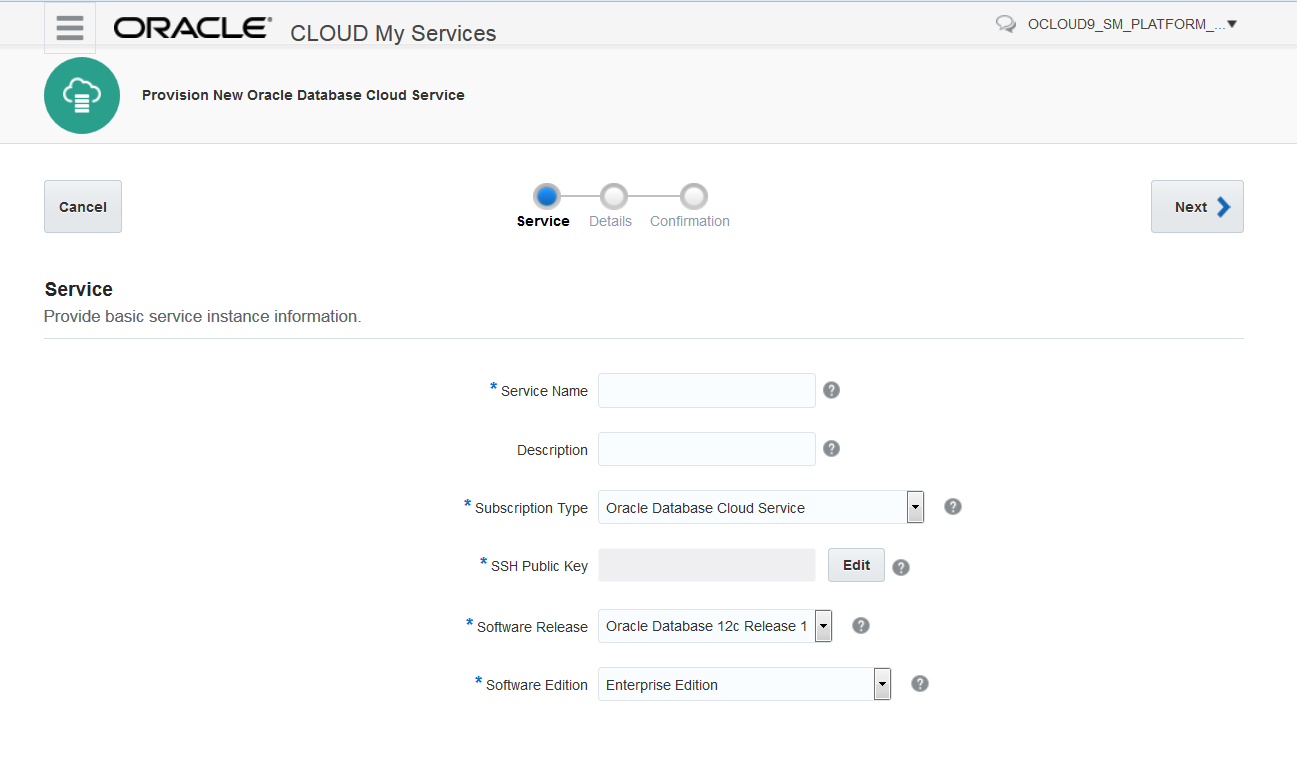Open the chat bubble notifications icon
The height and width of the screenshot is (783, 1297).
click(1006, 24)
